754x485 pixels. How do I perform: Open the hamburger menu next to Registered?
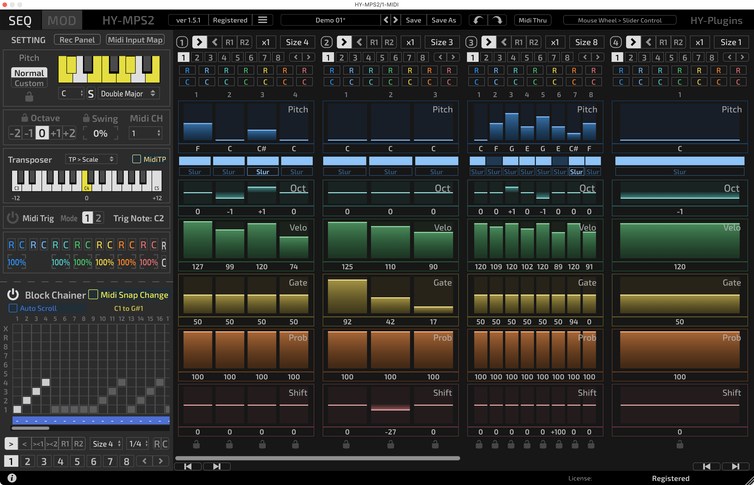[x=263, y=20]
